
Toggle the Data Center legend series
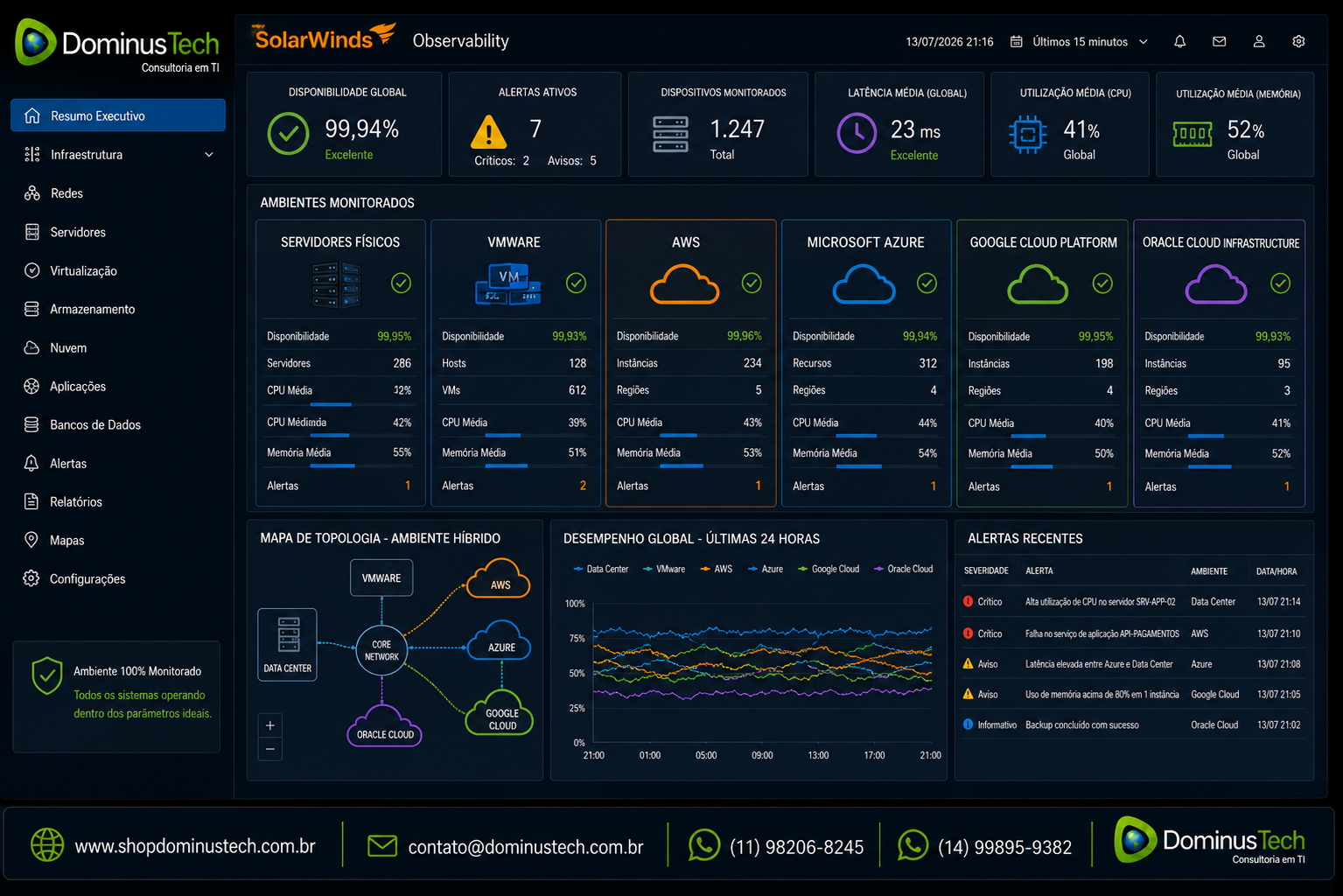click(x=600, y=569)
